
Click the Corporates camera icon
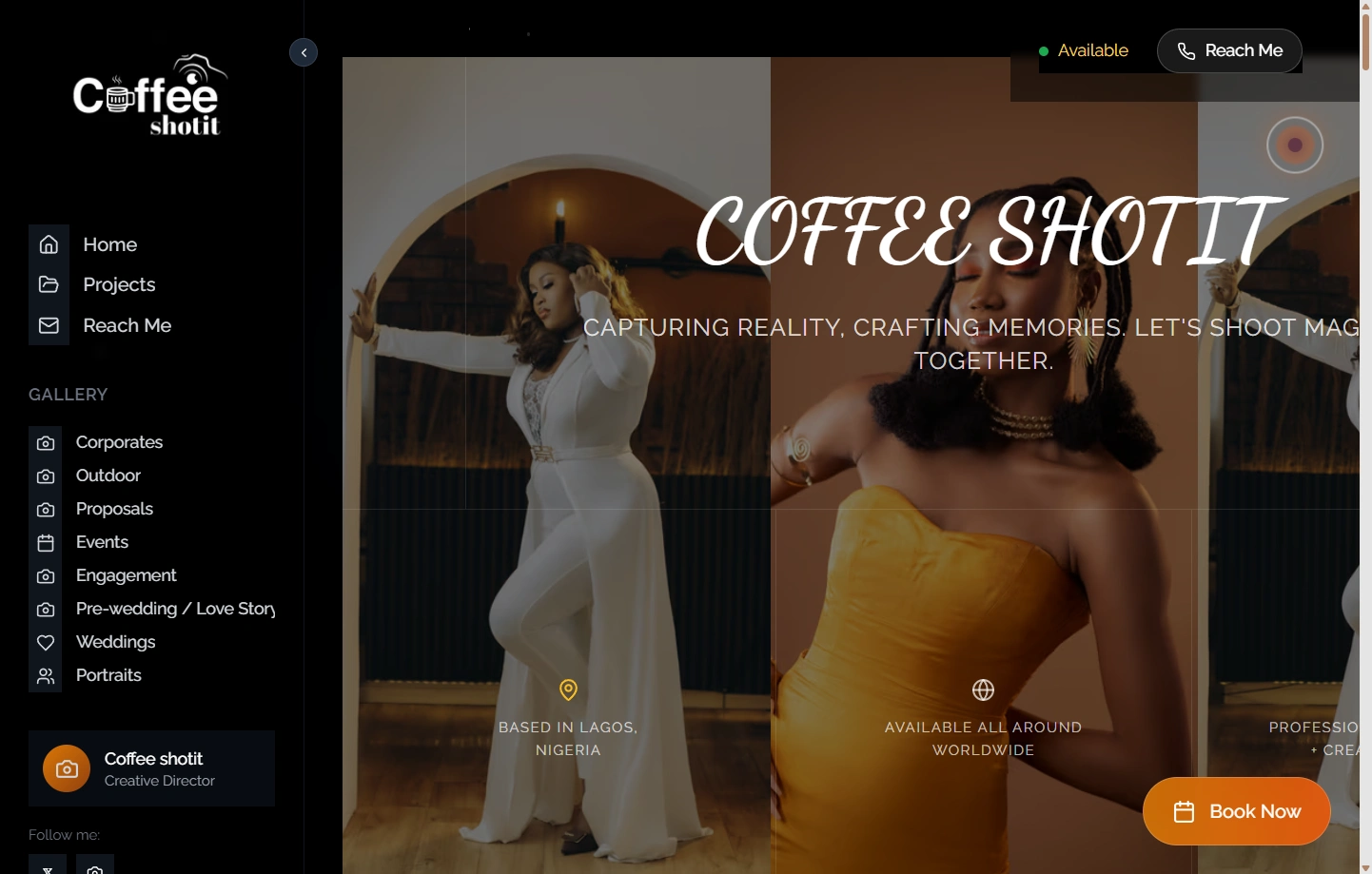pyautogui.click(x=46, y=442)
